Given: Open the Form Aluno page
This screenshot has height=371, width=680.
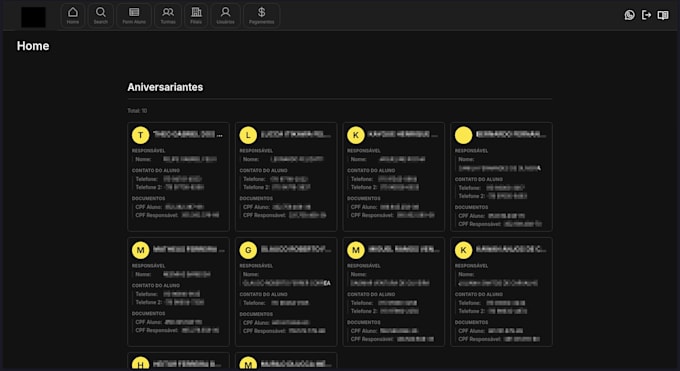Looking at the screenshot, I should point(134,16).
